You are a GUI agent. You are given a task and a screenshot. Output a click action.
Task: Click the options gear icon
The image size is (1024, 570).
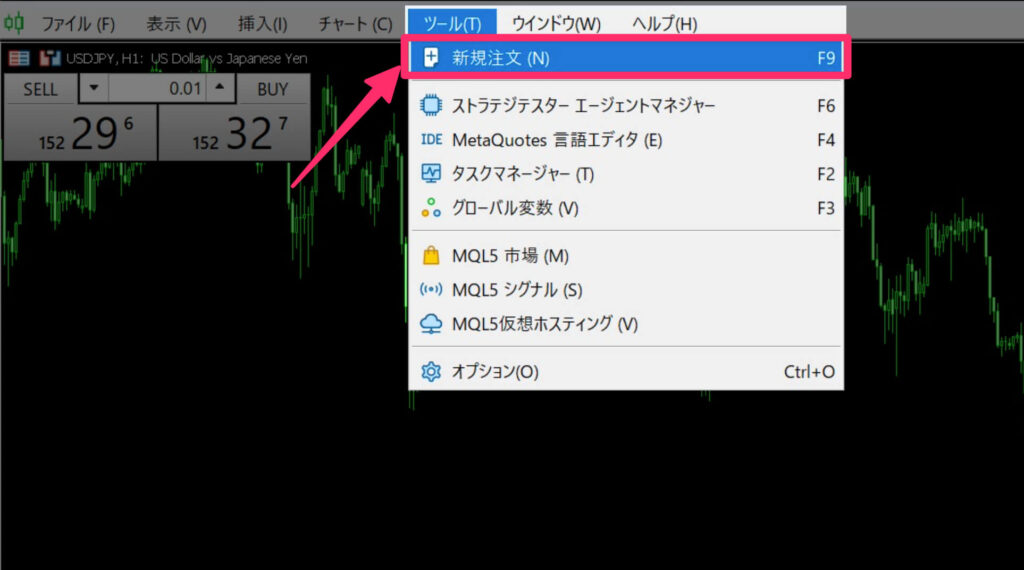coord(431,372)
